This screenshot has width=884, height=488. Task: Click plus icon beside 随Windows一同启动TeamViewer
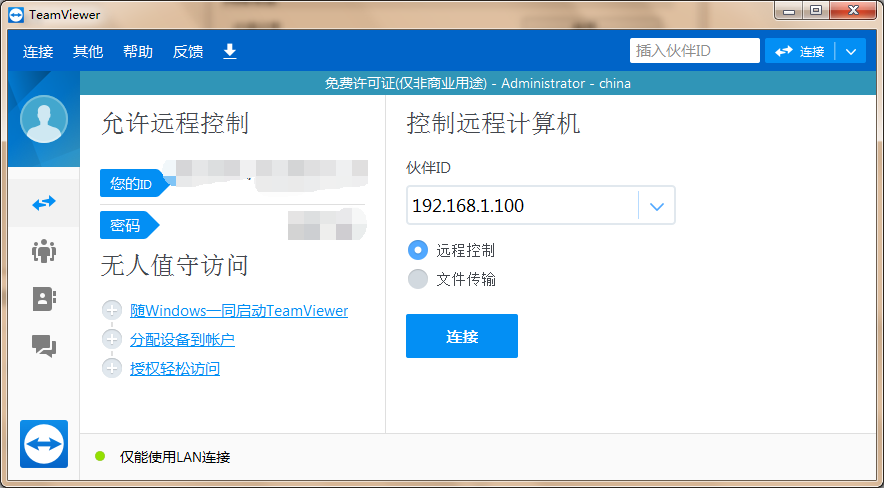112,310
